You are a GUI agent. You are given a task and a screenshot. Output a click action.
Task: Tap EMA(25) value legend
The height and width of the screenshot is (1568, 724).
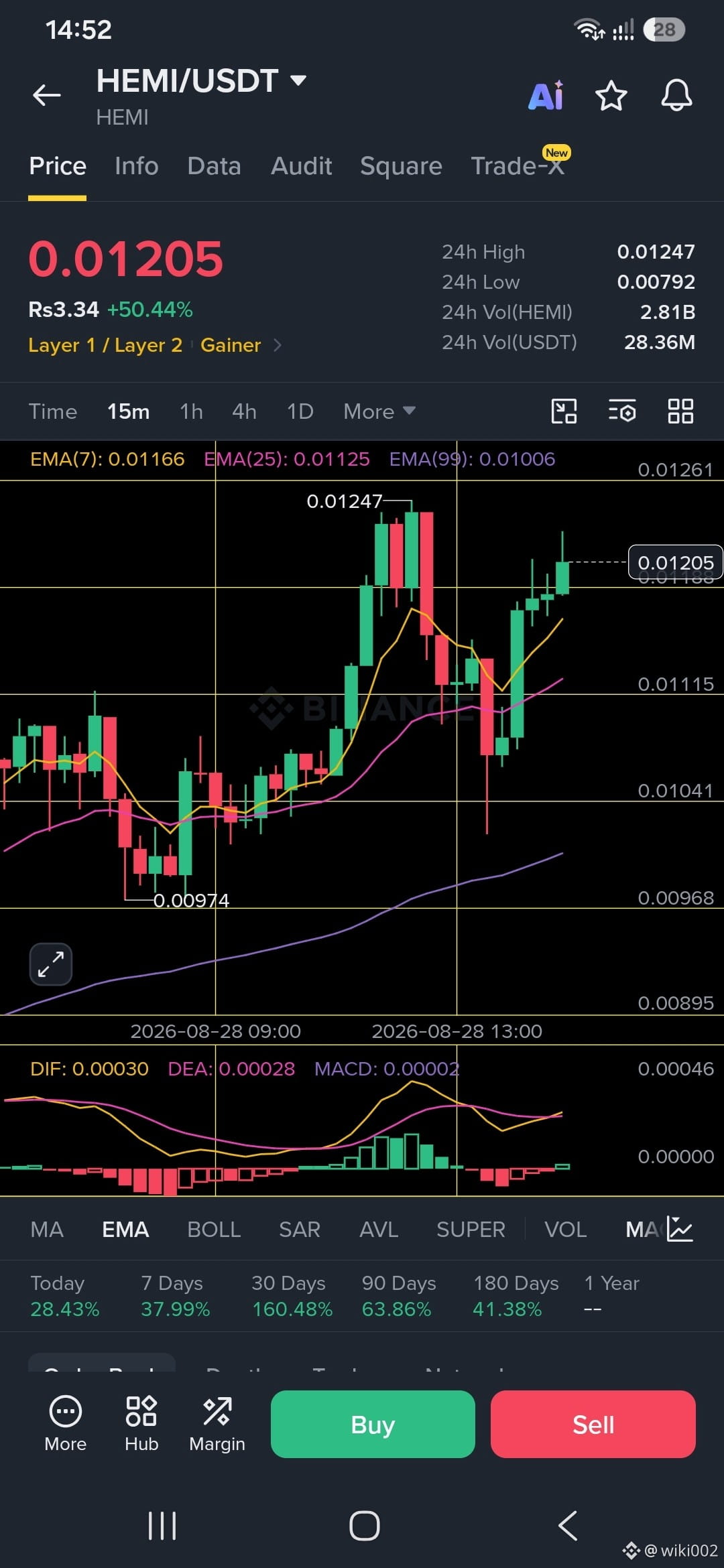[x=287, y=459]
